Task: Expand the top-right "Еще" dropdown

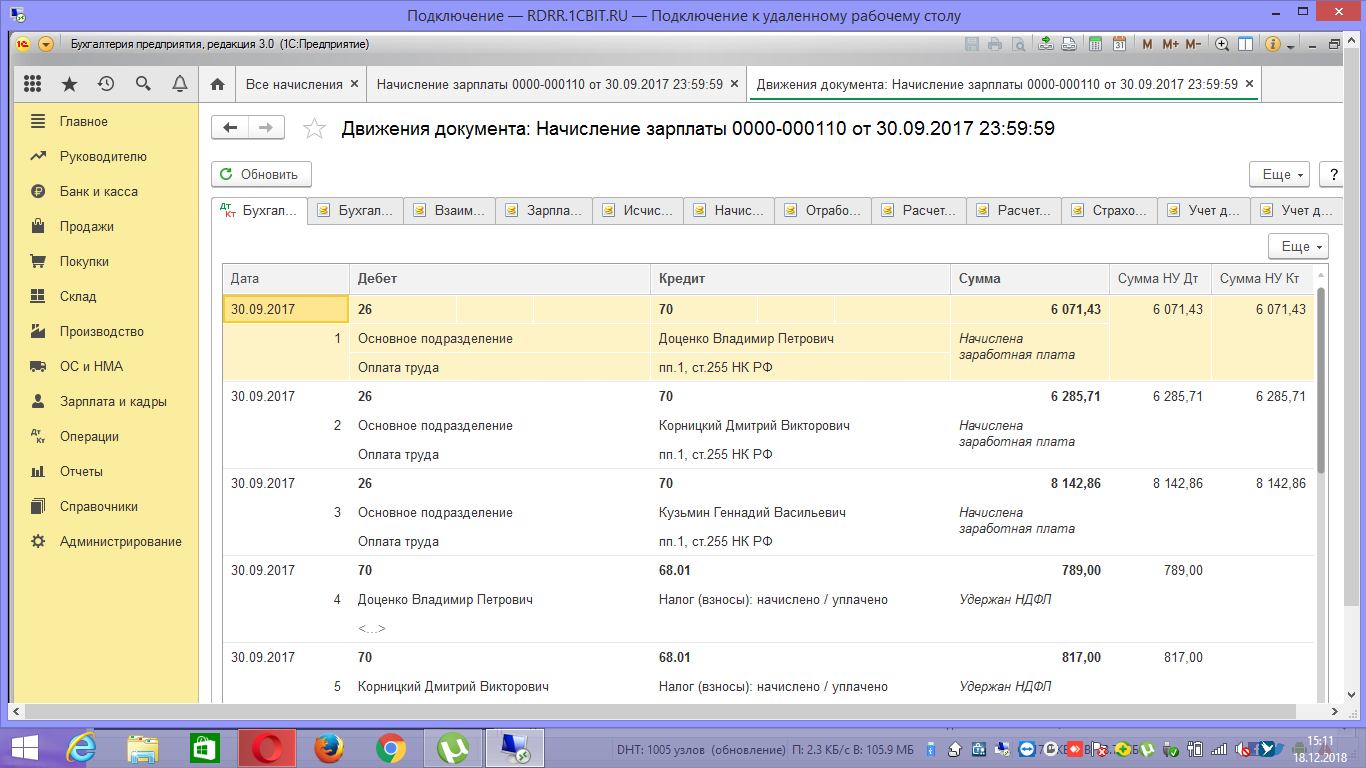Action: click(x=1279, y=174)
